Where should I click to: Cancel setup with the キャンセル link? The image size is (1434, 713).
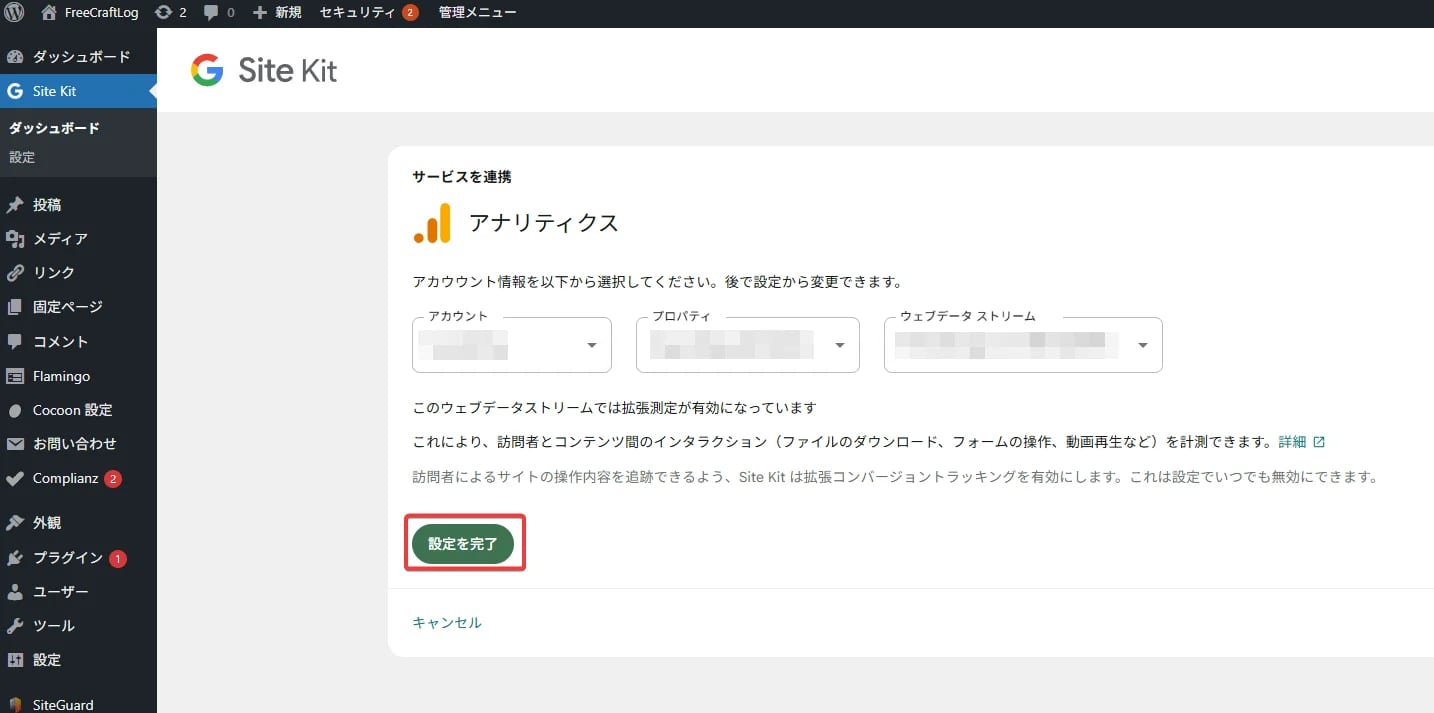click(446, 621)
